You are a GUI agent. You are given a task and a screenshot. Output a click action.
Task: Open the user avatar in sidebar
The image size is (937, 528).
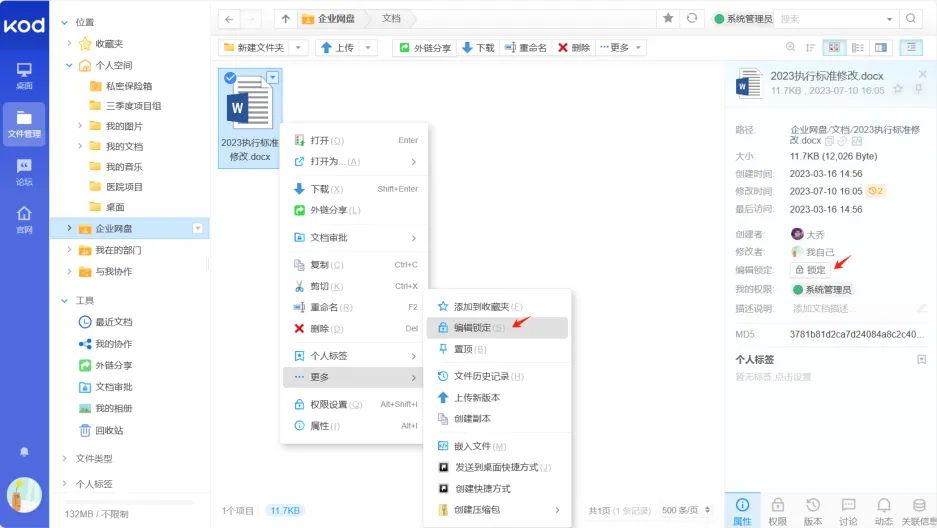(x=24, y=495)
